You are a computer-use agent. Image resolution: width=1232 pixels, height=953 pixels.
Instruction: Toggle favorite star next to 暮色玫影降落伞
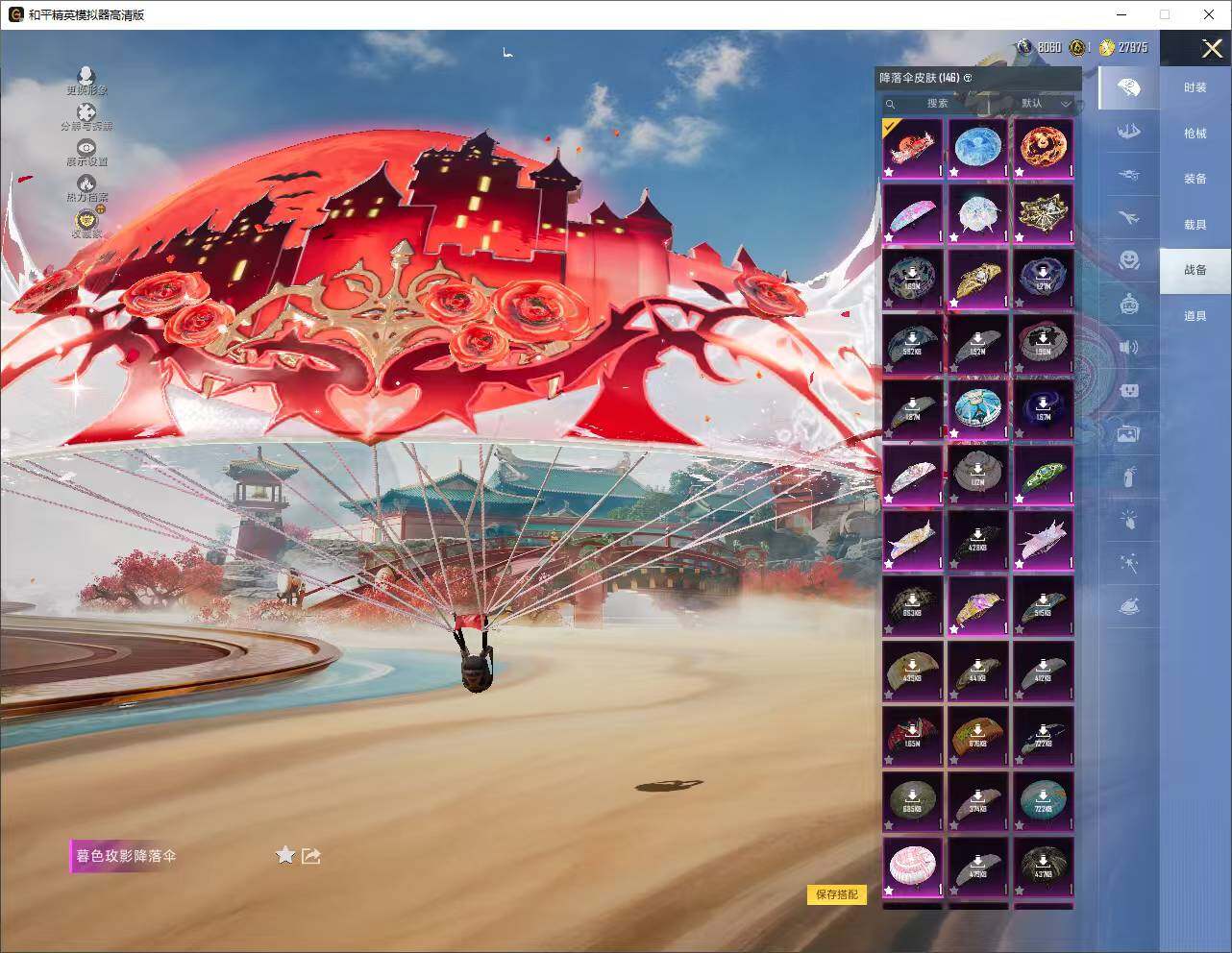click(285, 855)
